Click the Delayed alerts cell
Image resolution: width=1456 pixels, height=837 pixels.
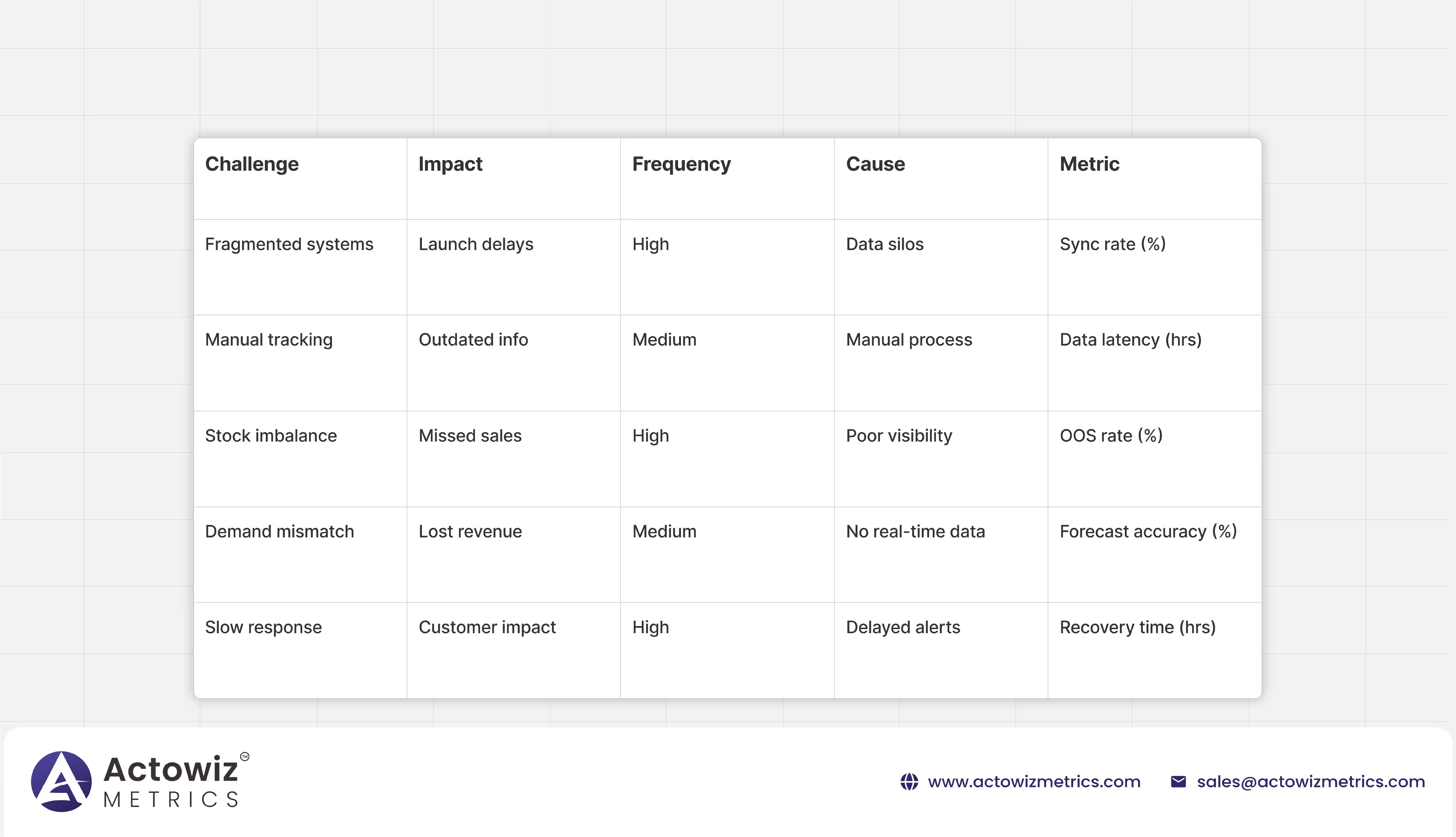[x=903, y=627]
